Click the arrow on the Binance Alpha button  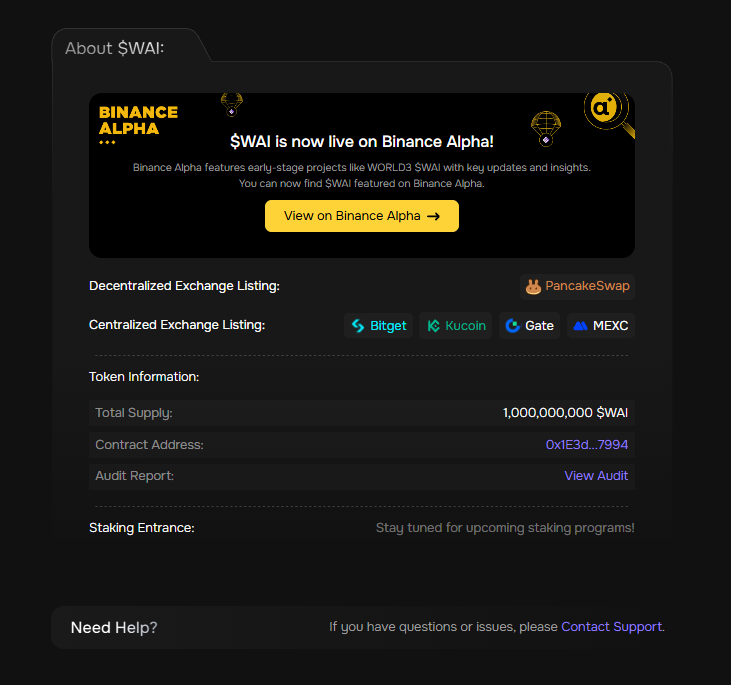click(x=433, y=216)
